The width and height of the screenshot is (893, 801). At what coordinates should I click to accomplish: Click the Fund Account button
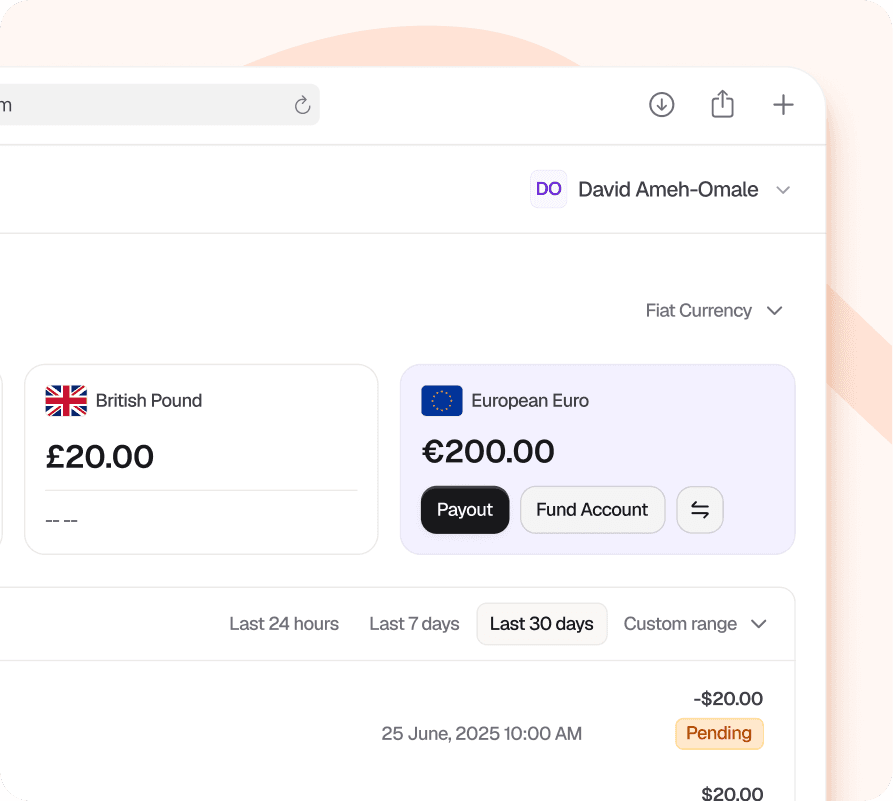coord(592,510)
